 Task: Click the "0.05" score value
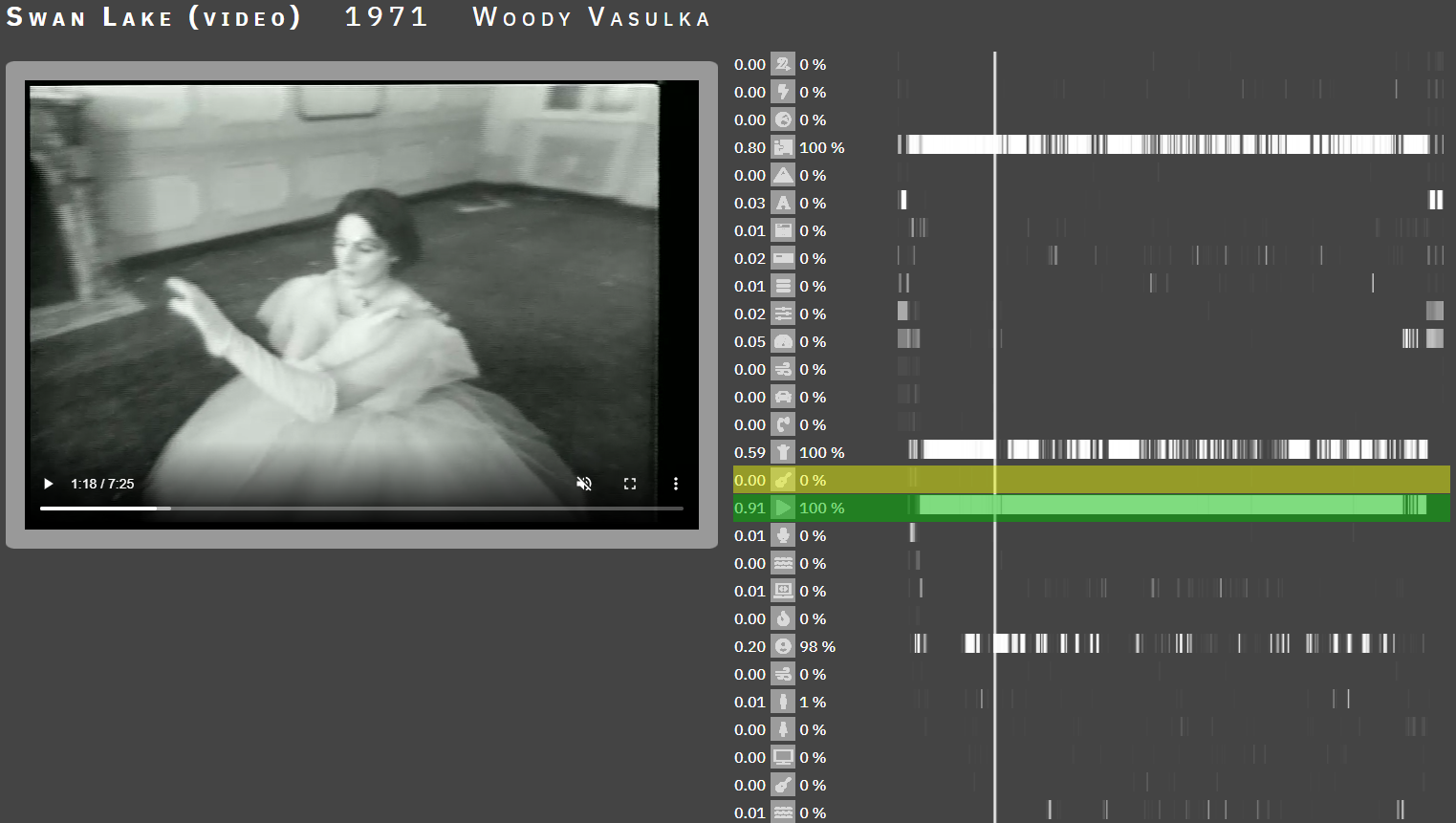tap(750, 341)
